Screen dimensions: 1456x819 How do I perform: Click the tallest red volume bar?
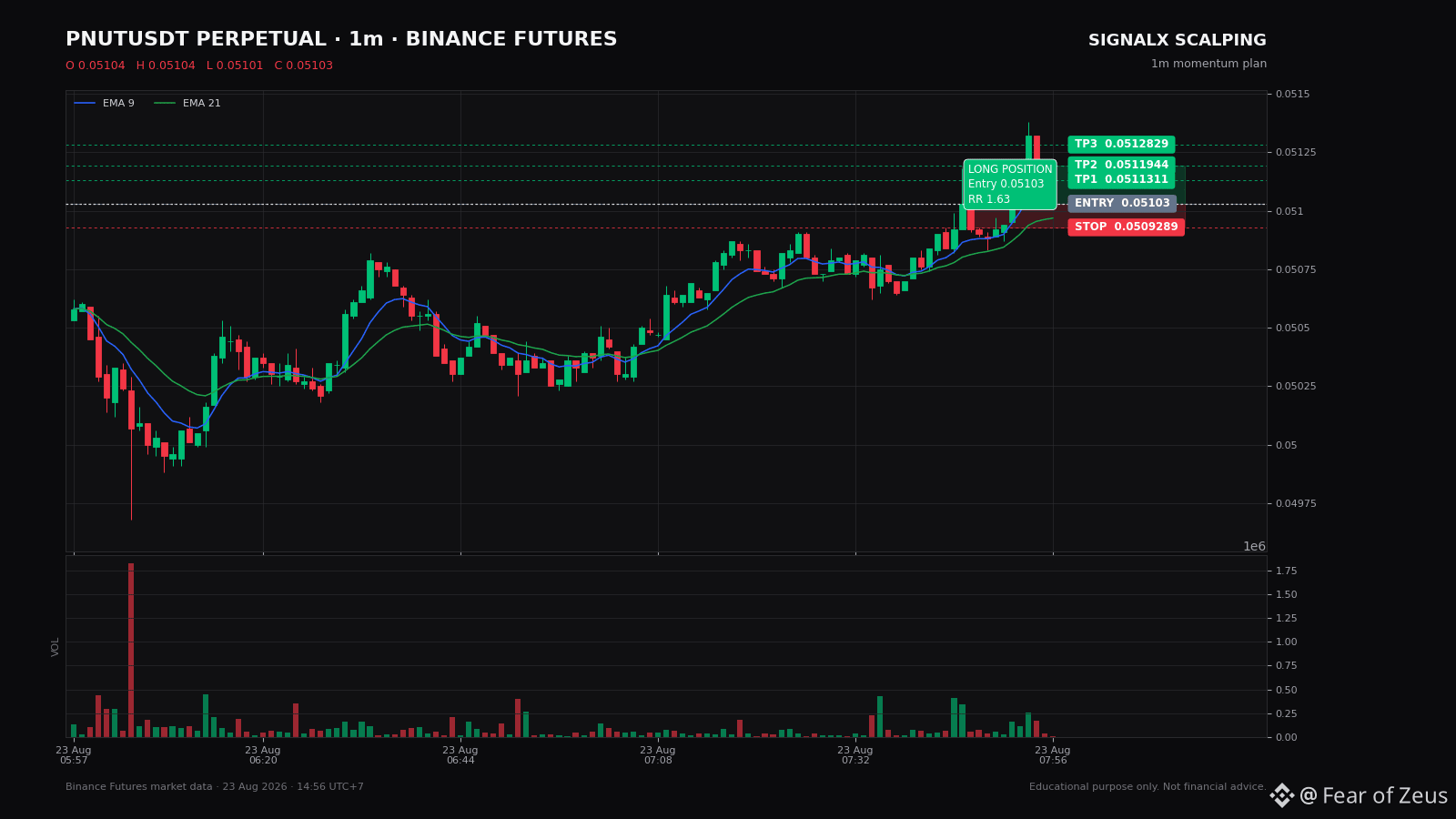pos(131,650)
